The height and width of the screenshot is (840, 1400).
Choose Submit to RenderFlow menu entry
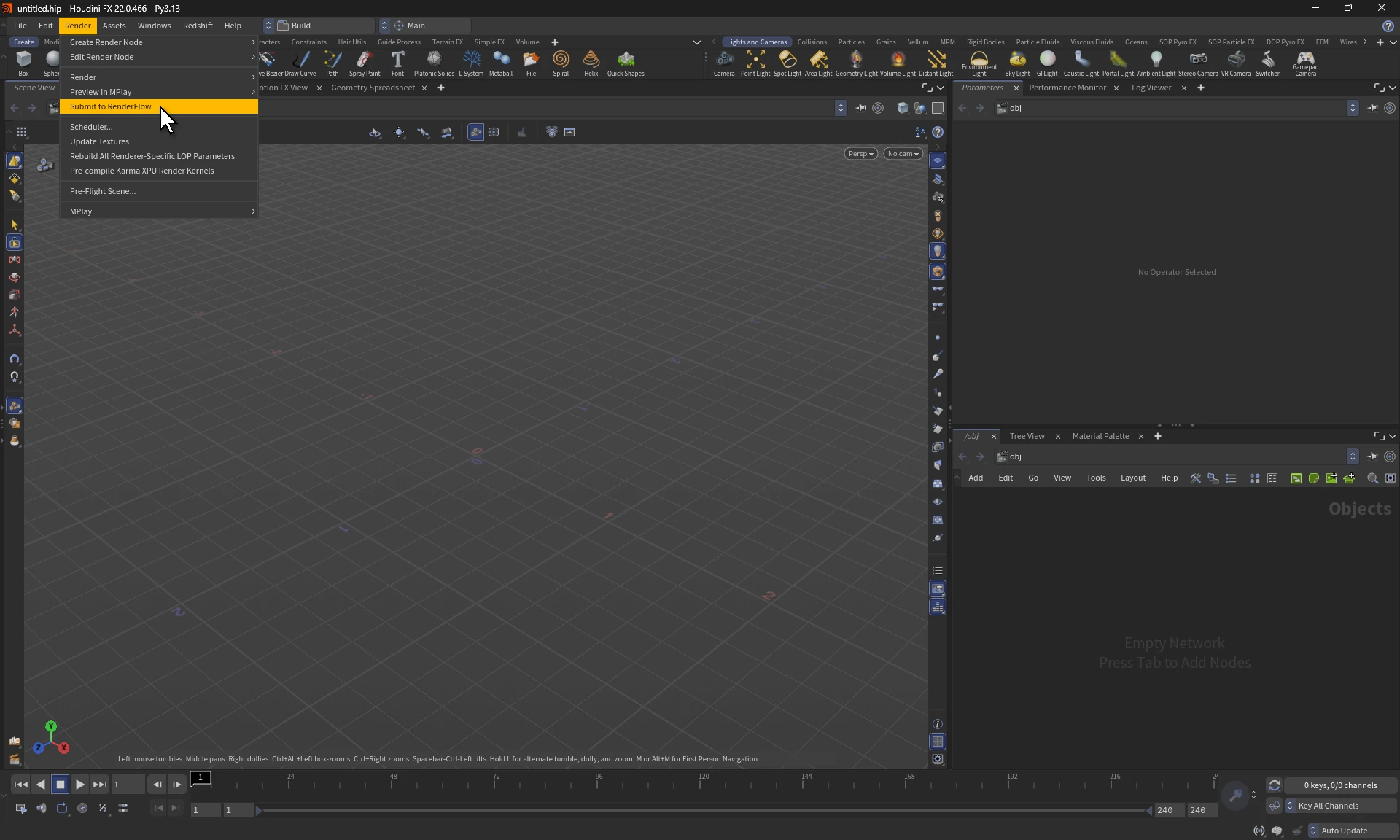point(159,106)
